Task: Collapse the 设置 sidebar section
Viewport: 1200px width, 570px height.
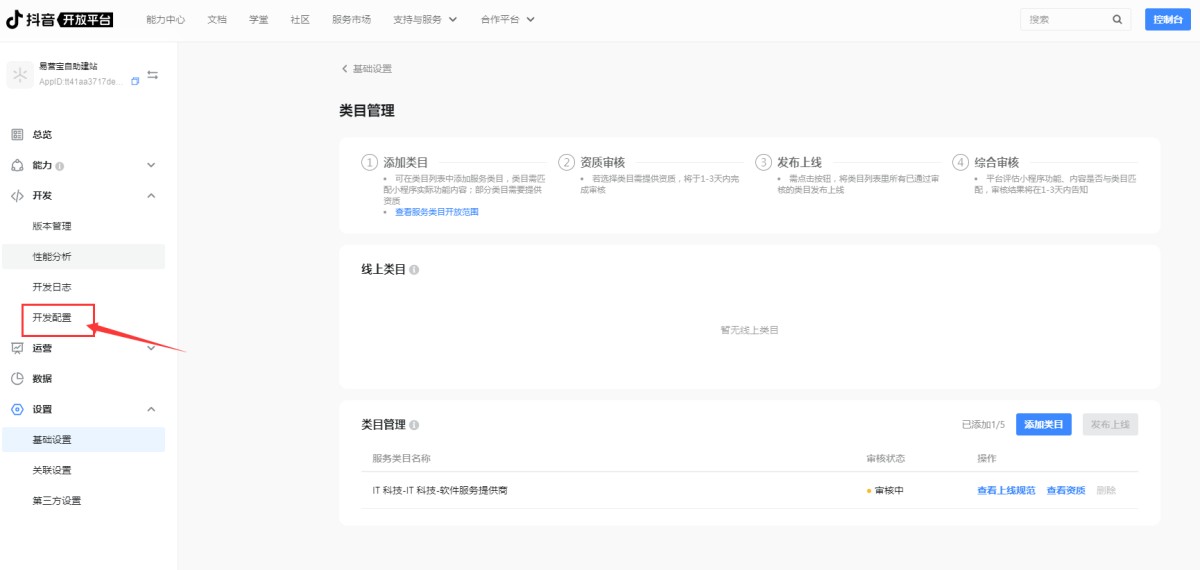Action: pyautogui.click(x=151, y=409)
